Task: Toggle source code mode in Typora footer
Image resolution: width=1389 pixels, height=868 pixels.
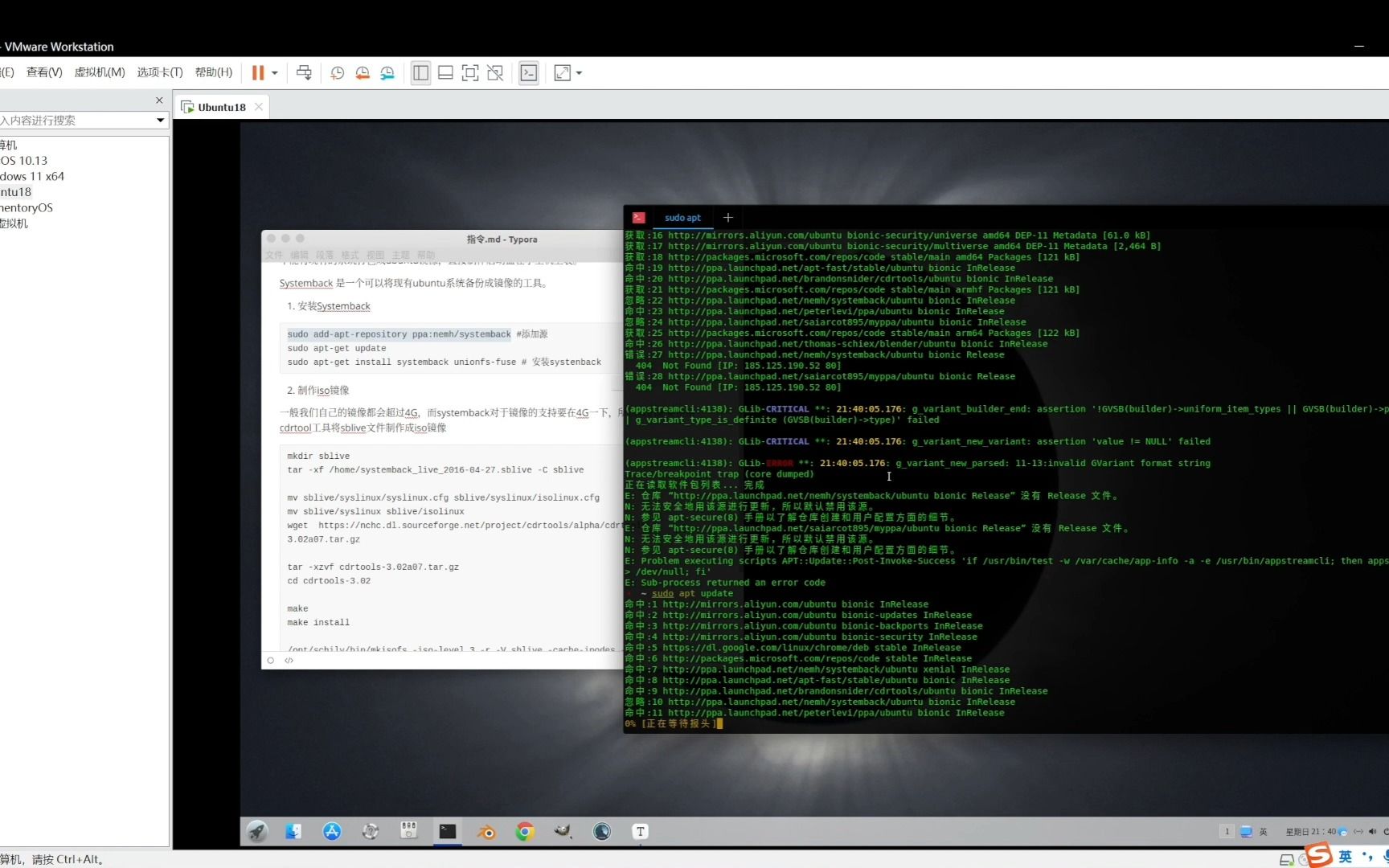Action: [x=289, y=661]
